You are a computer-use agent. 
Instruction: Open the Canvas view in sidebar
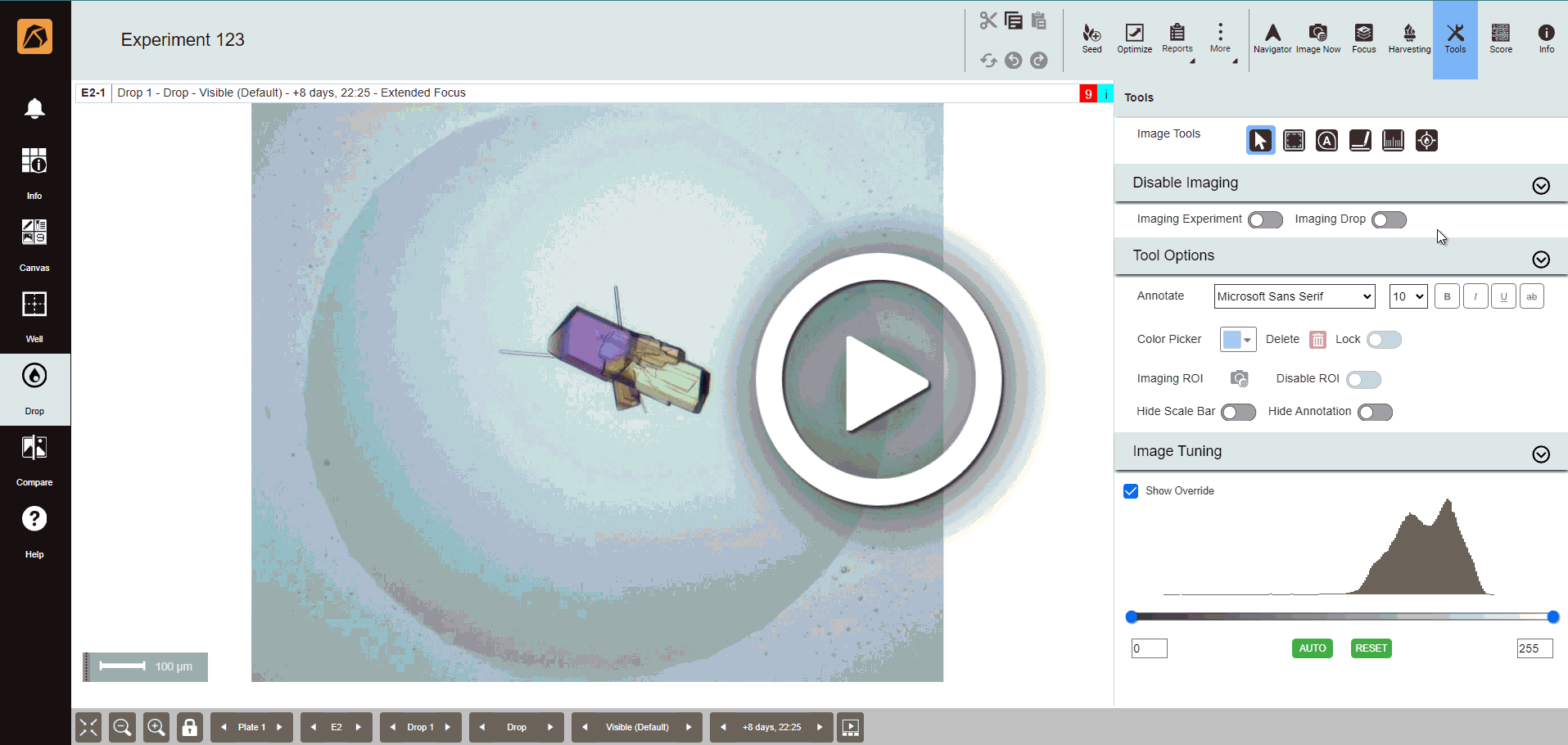pyautogui.click(x=34, y=244)
